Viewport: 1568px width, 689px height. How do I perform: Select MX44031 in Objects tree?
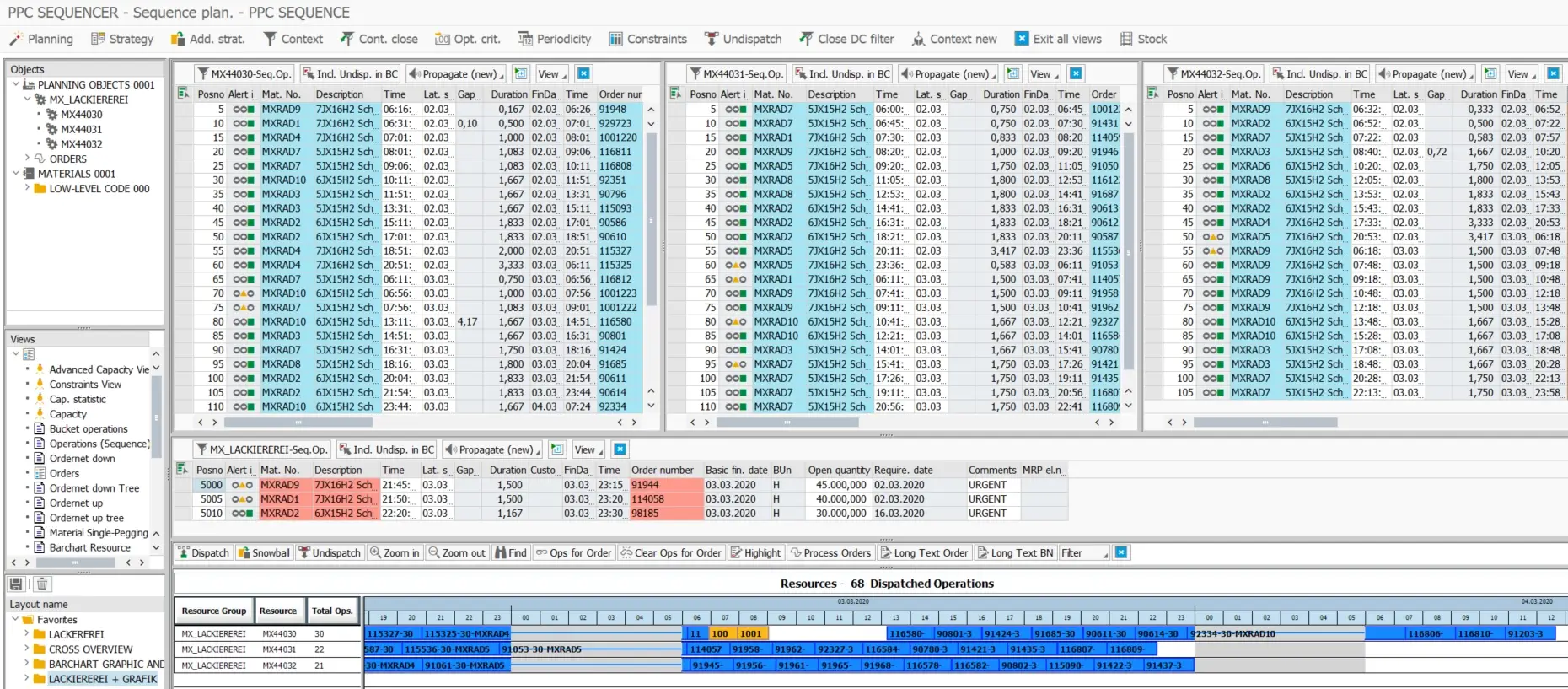point(81,129)
